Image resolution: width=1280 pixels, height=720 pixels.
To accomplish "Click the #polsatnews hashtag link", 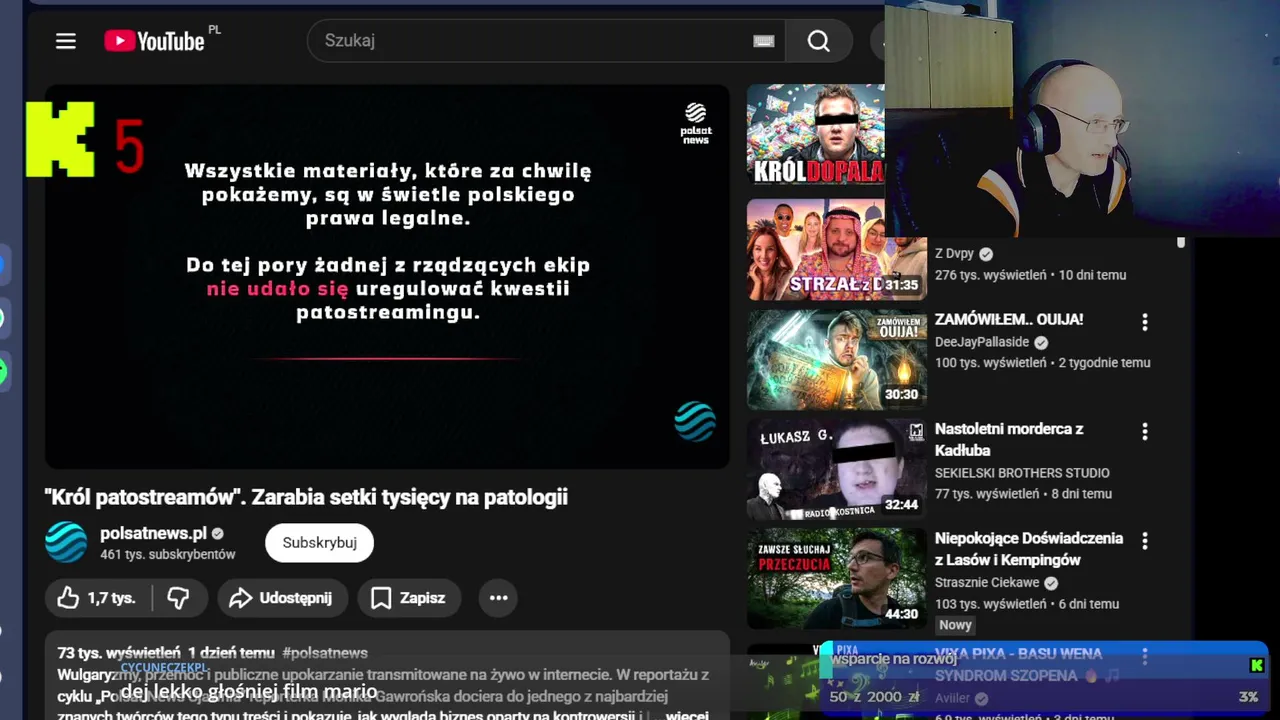I will tap(325, 653).
